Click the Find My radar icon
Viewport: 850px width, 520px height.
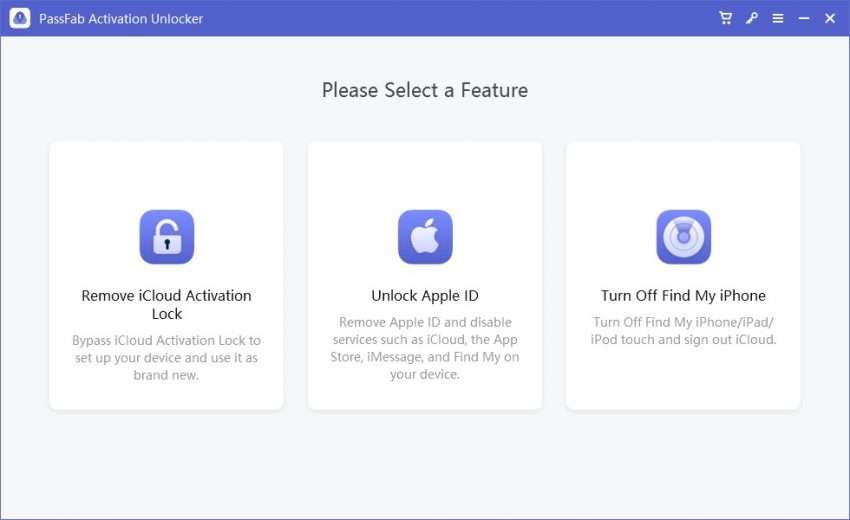(684, 237)
